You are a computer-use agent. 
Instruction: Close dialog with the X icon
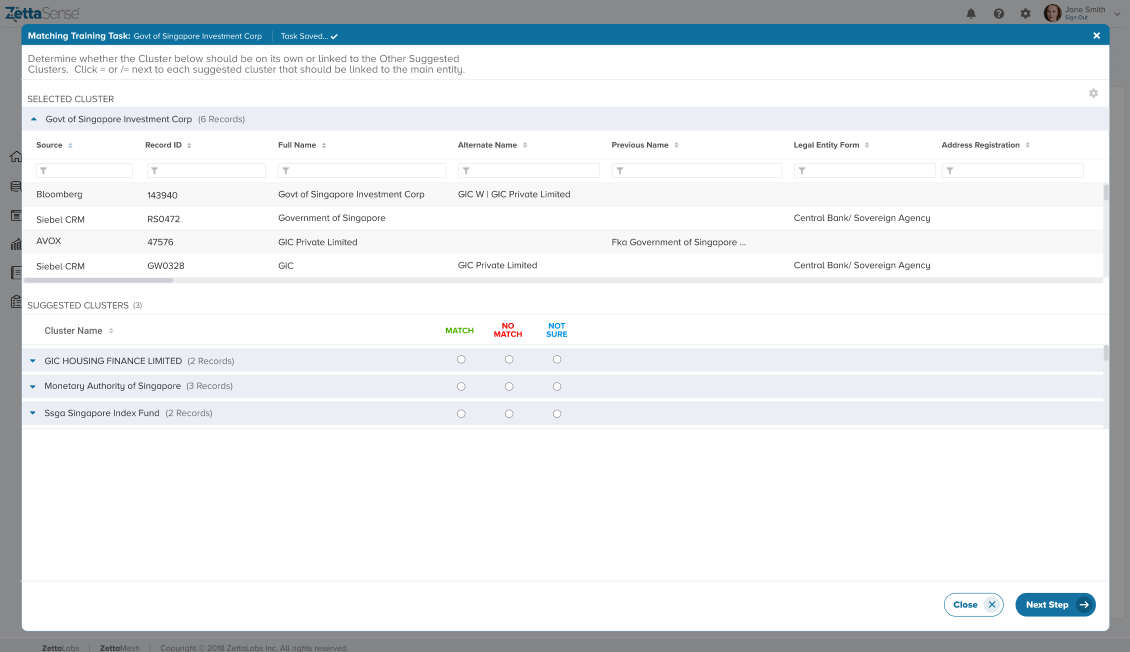[1096, 36]
